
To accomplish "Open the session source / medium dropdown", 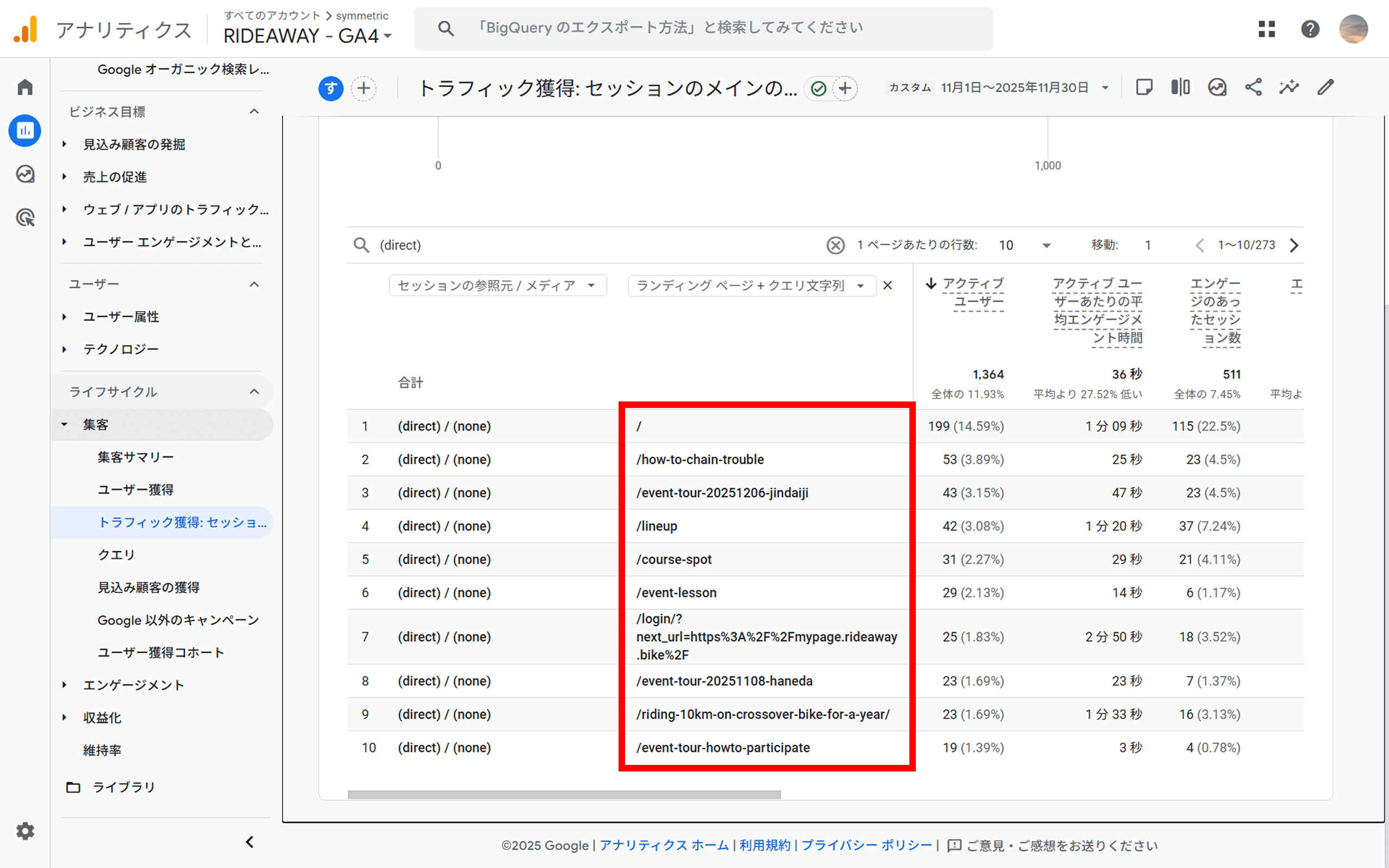I will click(498, 285).
